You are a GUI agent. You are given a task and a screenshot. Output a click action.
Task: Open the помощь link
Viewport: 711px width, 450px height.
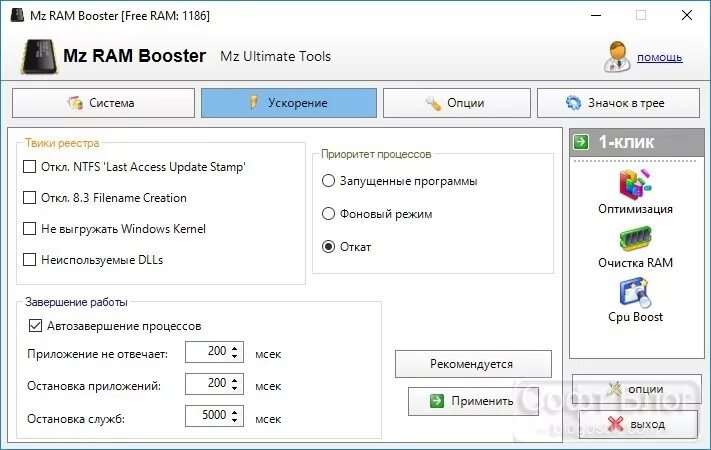[x=659, y=58]
